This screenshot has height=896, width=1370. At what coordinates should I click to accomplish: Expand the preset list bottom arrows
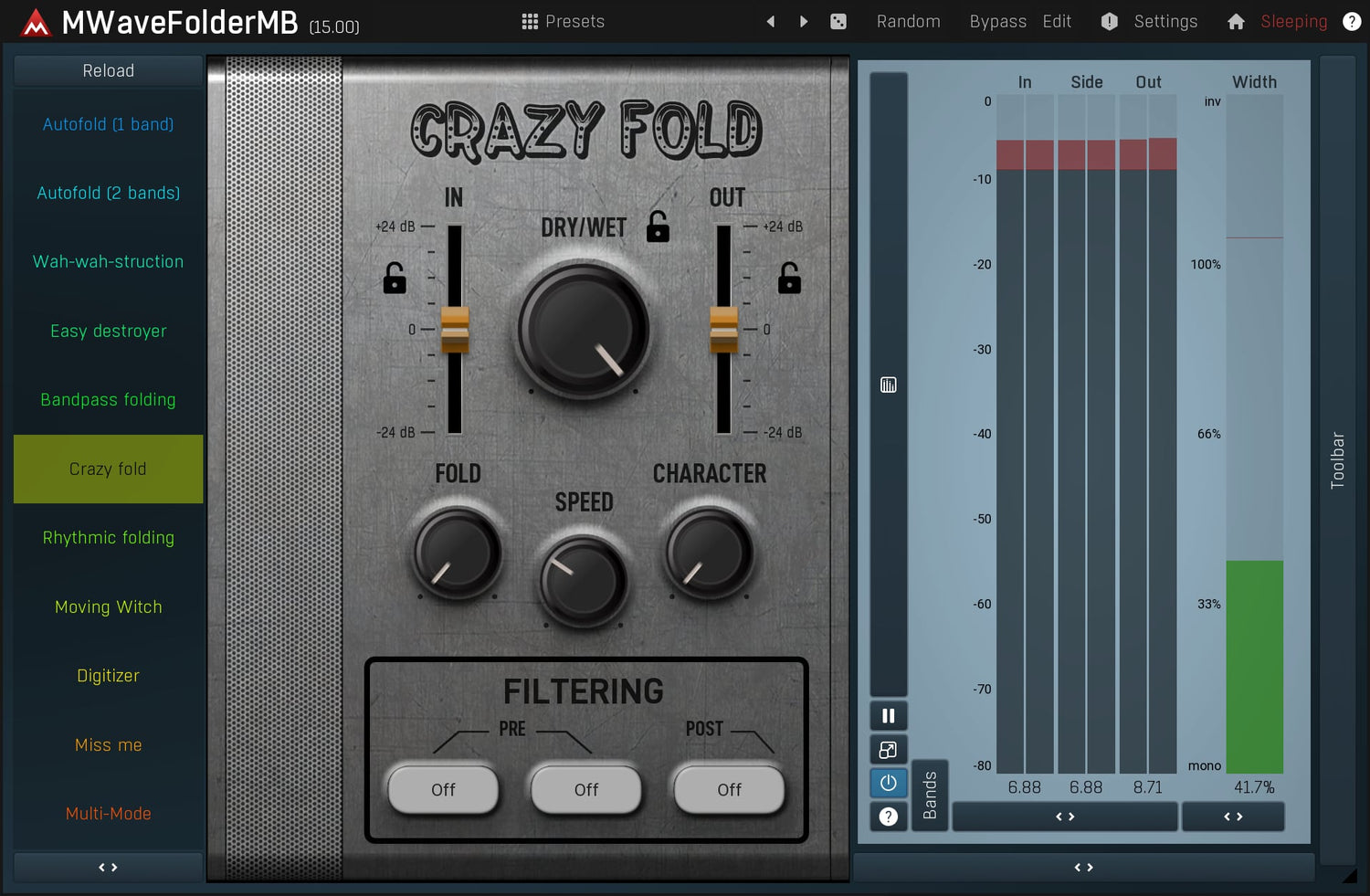point(108,867)
